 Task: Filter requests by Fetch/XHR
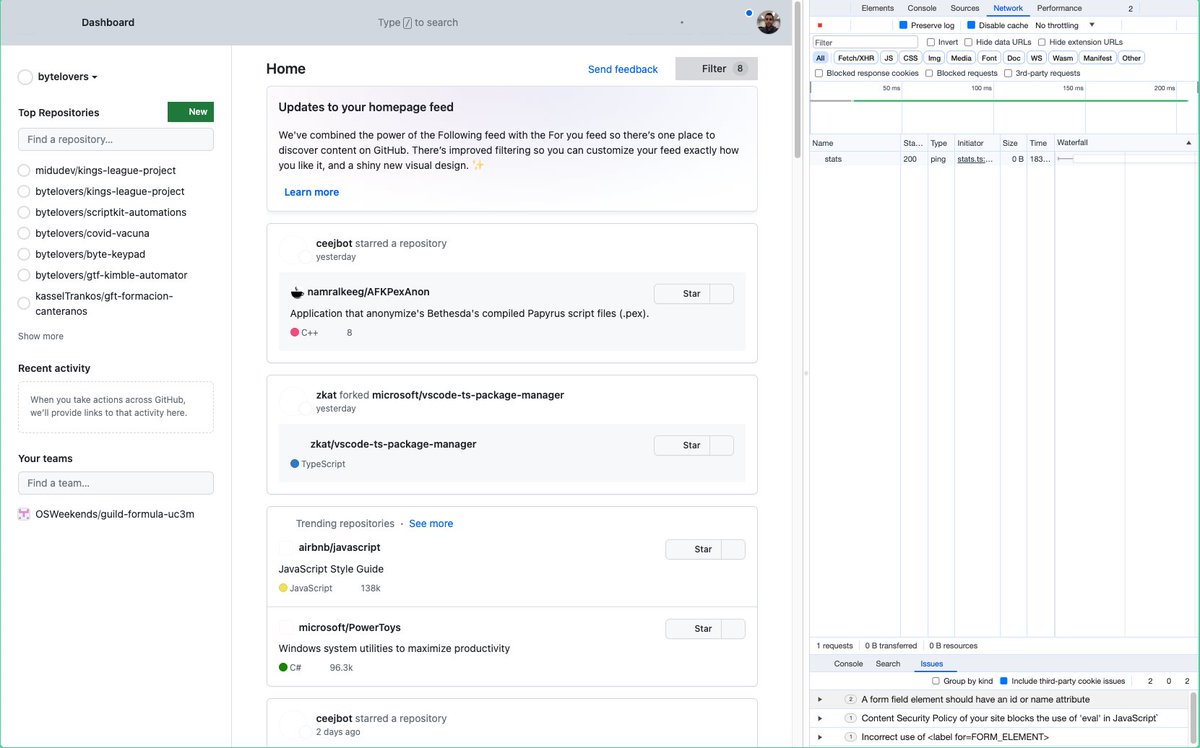tap(856, 58)
